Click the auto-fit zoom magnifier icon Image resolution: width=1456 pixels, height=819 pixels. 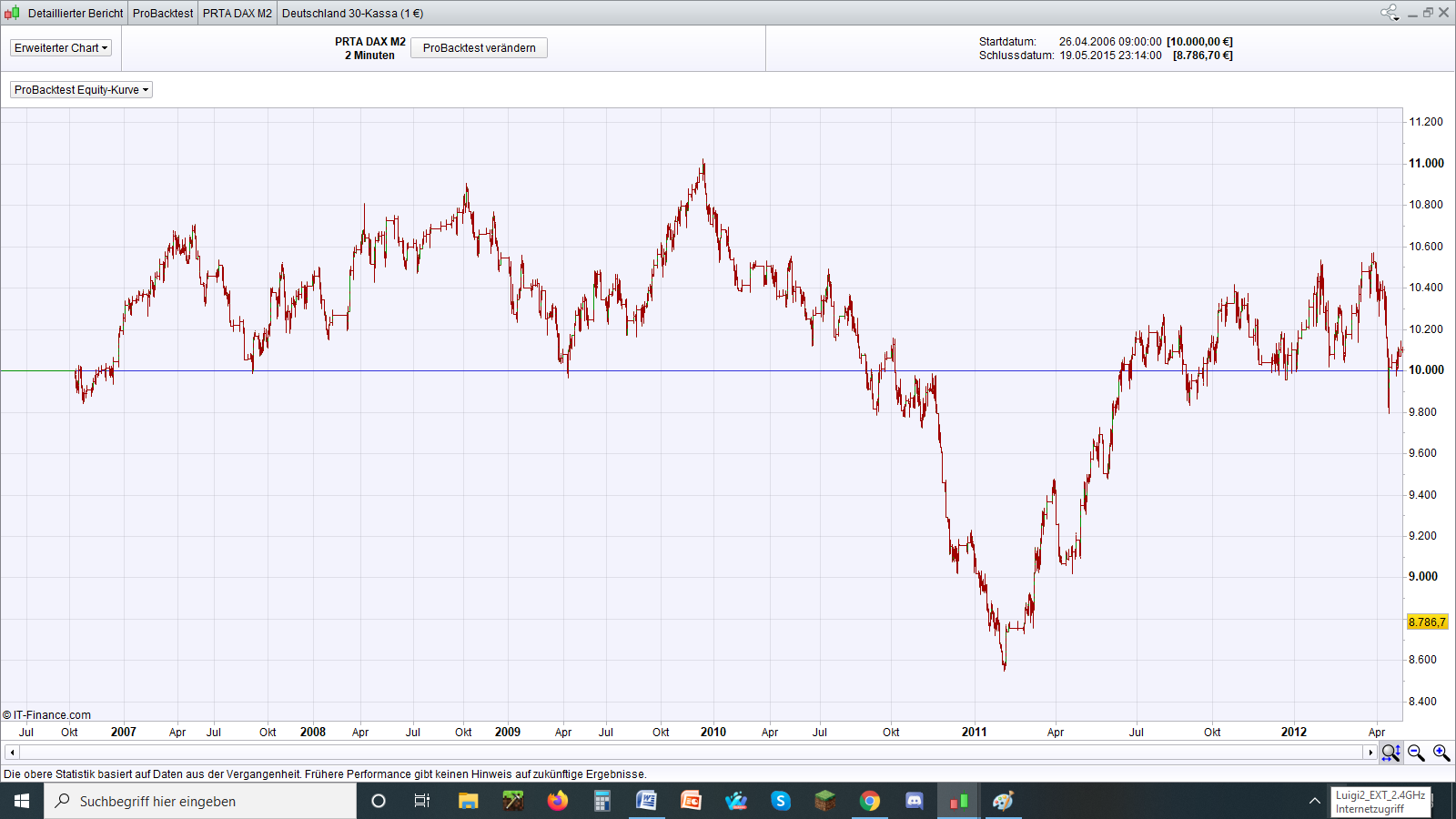(1390, 753)
